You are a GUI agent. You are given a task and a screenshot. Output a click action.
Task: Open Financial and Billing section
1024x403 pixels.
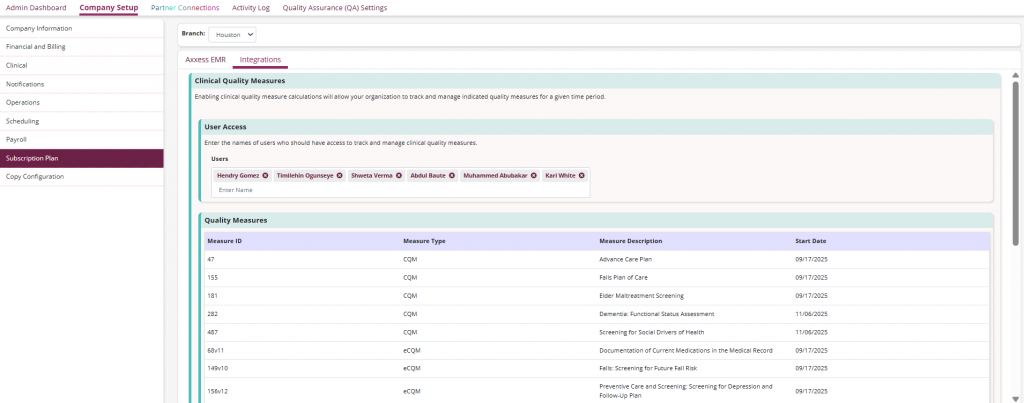[36, 46]
